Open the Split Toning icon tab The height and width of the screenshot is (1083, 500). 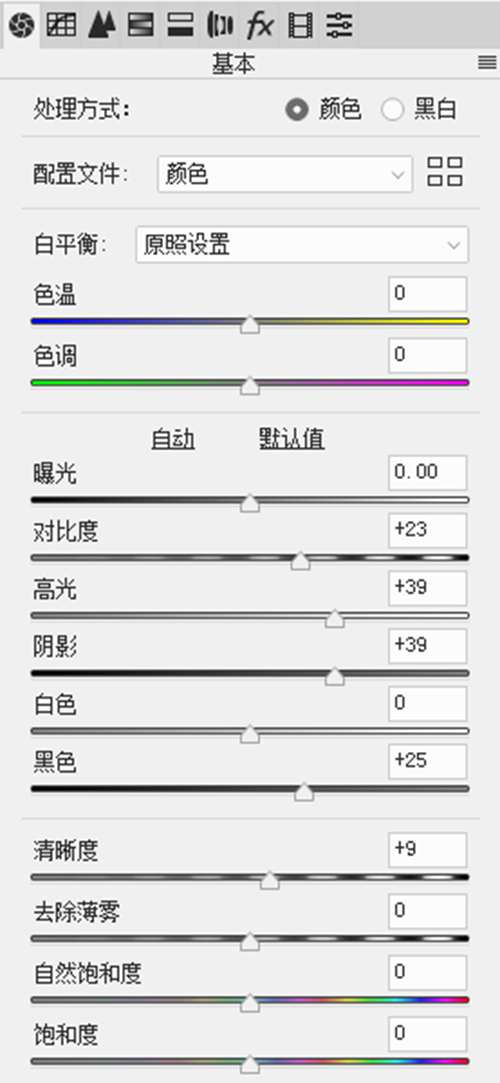(181, 26)
